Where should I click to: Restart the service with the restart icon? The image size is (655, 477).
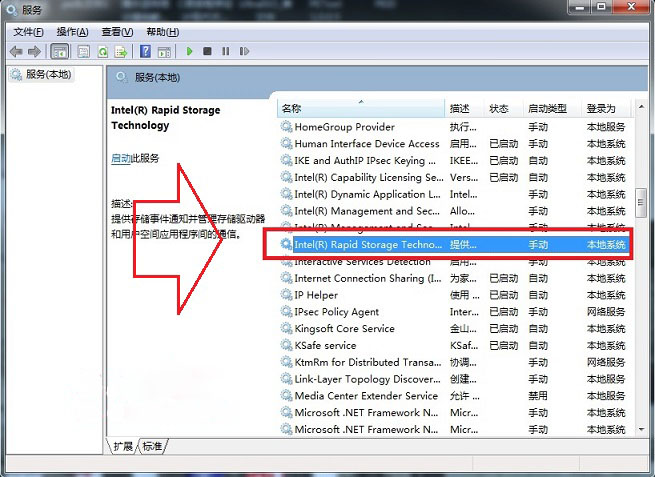pos(244,51)
